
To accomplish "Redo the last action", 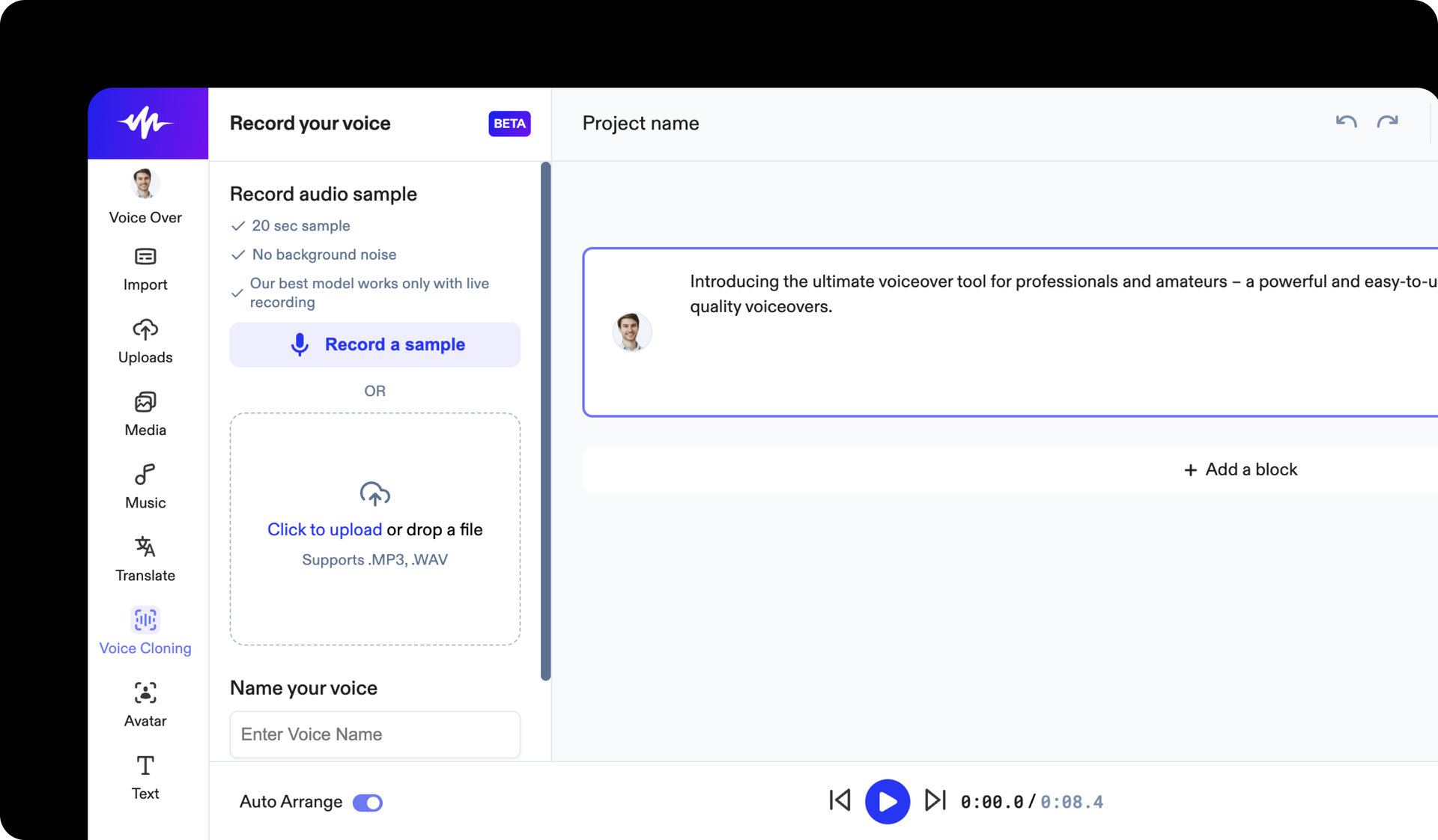I will (x=1387, y=122).
